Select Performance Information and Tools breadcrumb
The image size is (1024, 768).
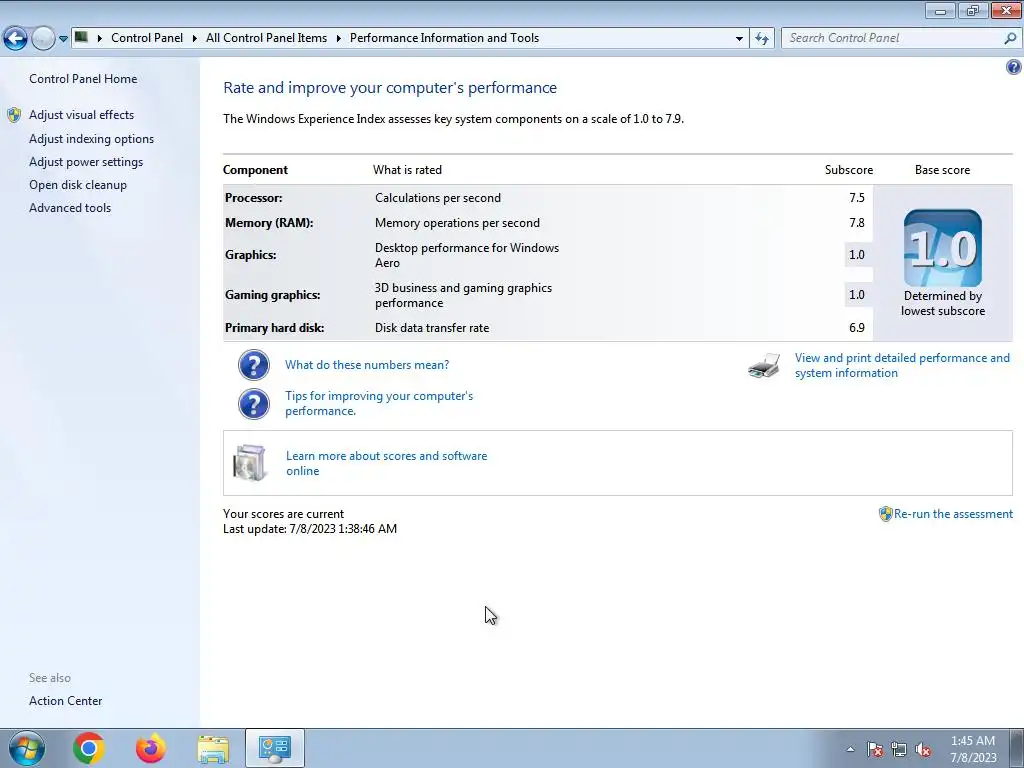pyautogui.click(x=444, y=38)
